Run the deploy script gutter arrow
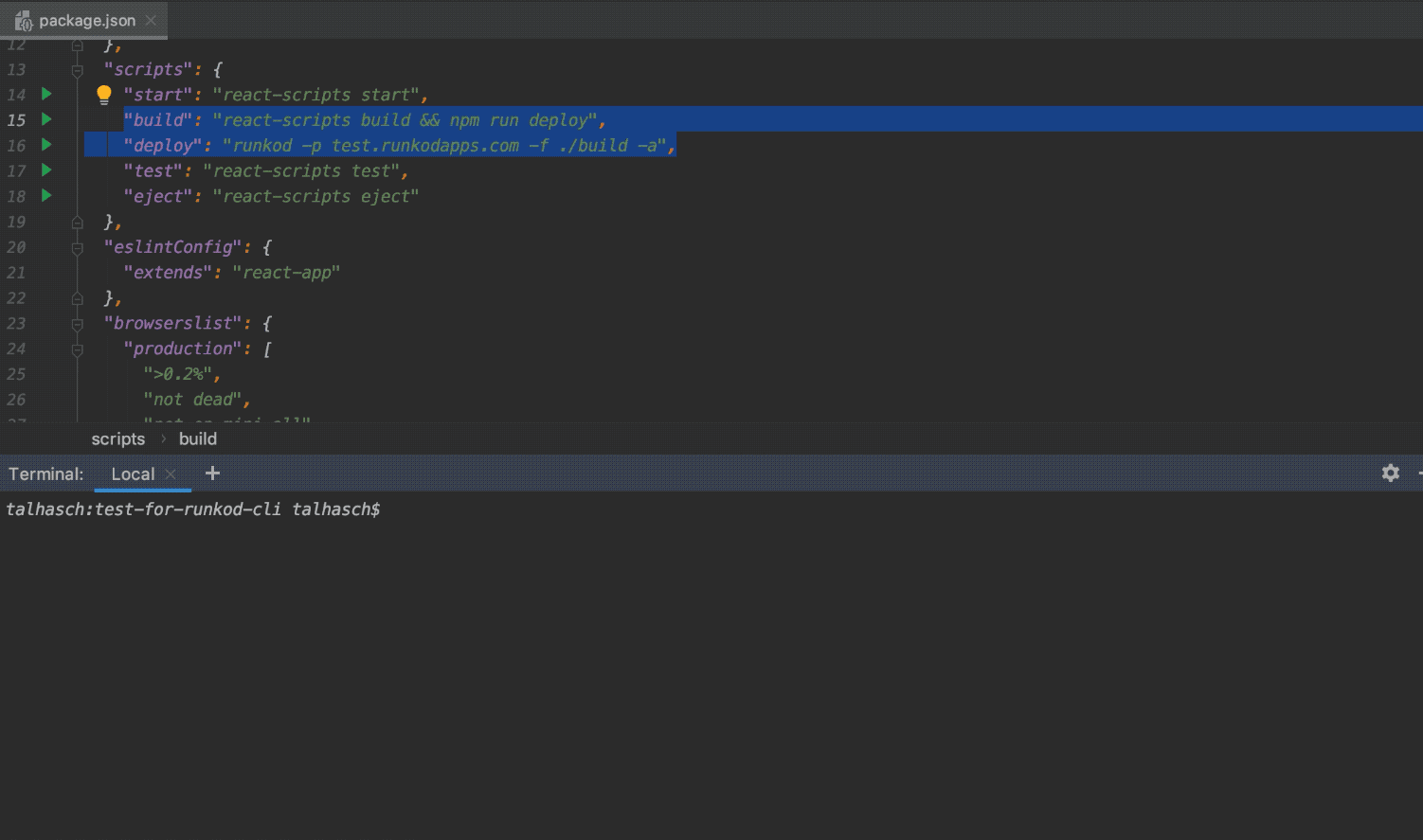 pos(46,145)
